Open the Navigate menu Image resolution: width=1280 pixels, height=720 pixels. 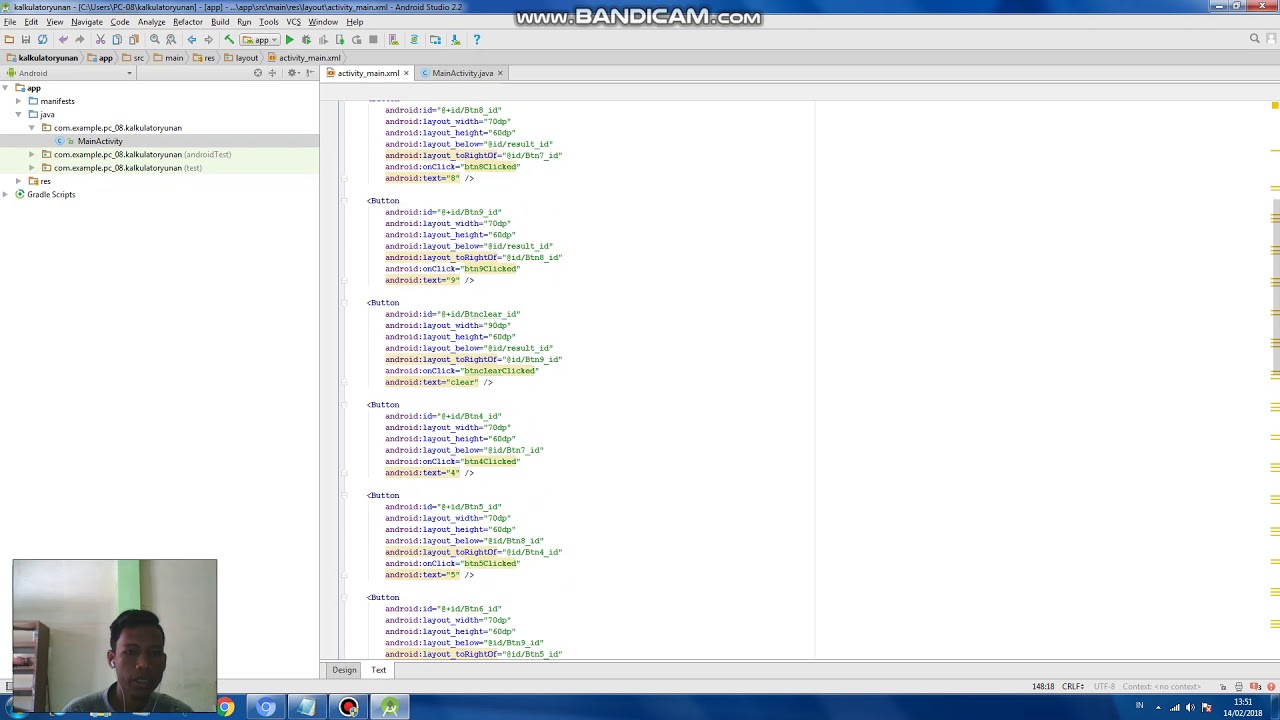click(x=87, y=22)
